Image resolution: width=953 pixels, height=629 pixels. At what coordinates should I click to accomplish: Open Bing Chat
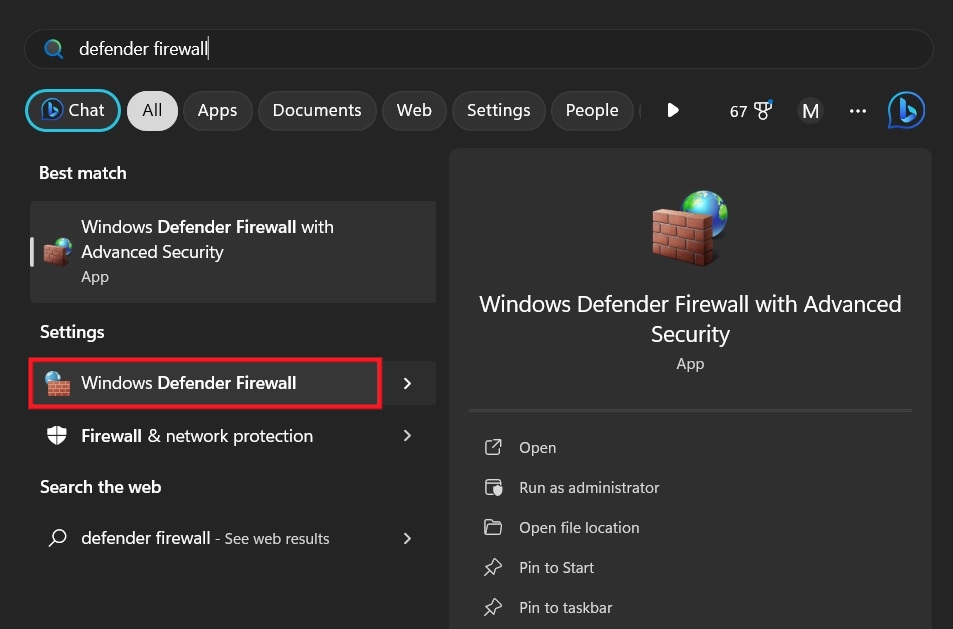click(72, 110)
